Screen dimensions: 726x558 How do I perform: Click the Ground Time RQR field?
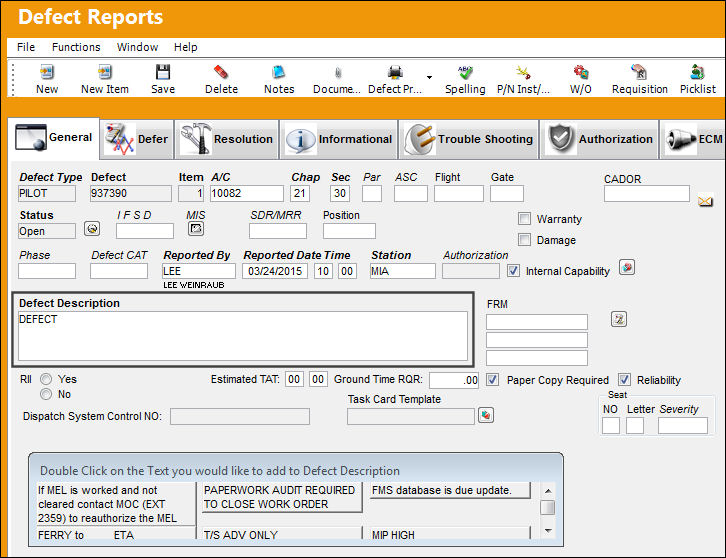(x=454, y=380)
